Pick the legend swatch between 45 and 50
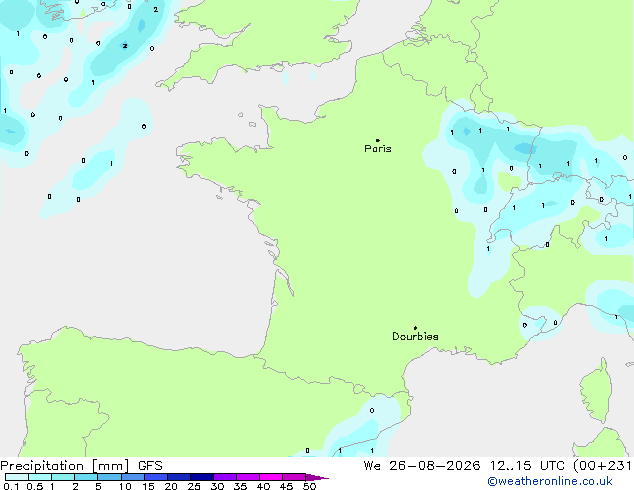Viewport: 634px width, 490px height. (x=294, y=477)
